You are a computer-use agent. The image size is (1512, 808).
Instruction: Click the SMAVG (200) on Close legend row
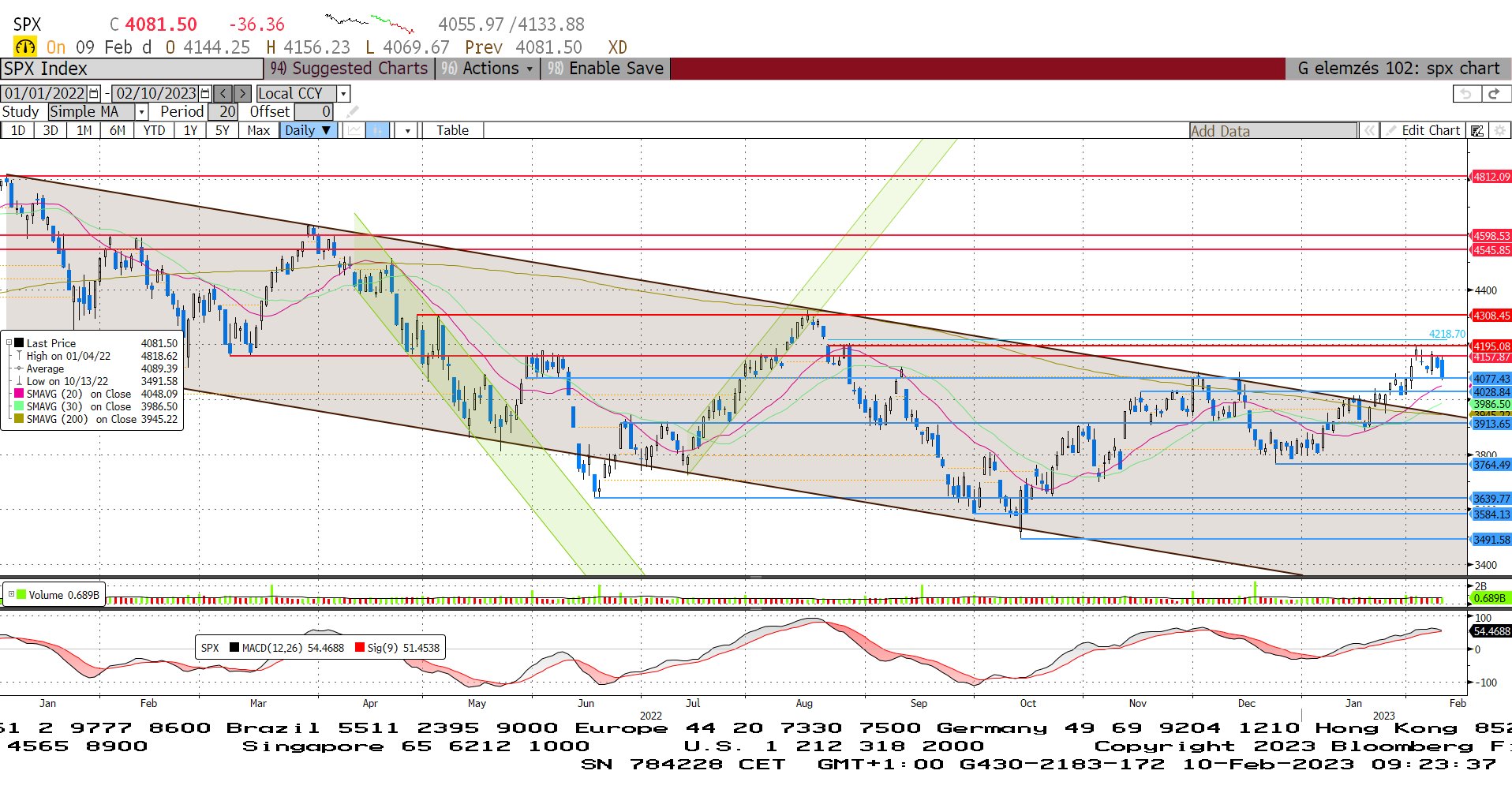point(95,419)
